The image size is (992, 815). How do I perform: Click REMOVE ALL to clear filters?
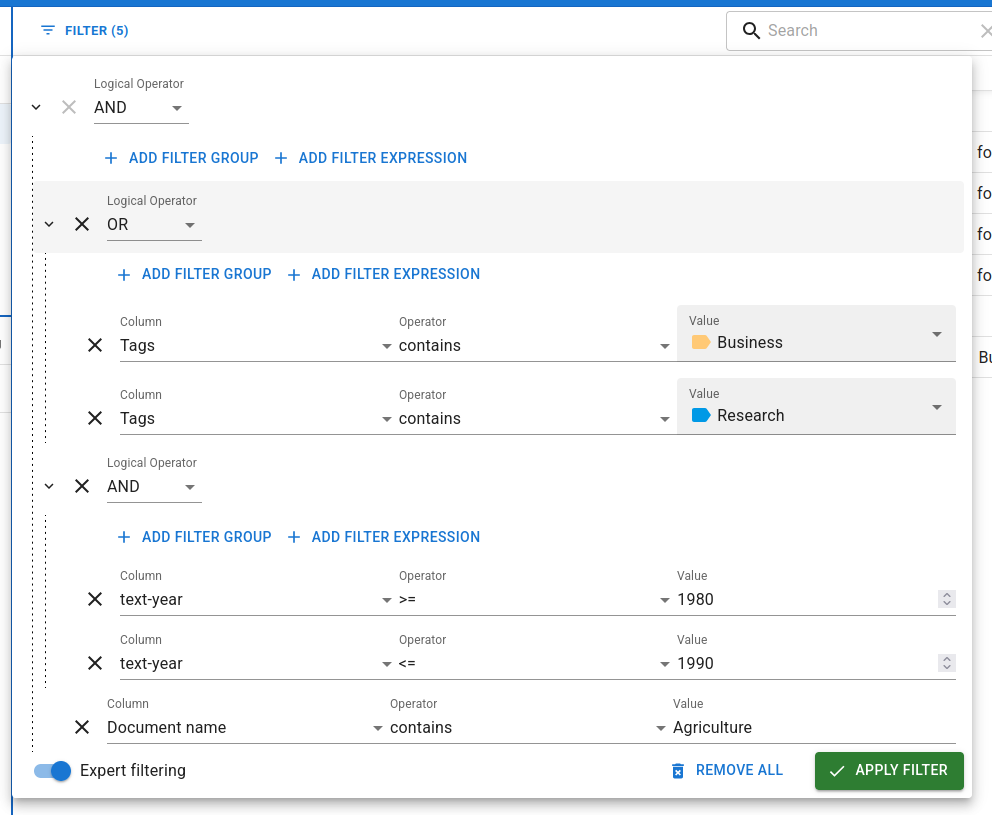pyautogui.click(x=728, y=770)
